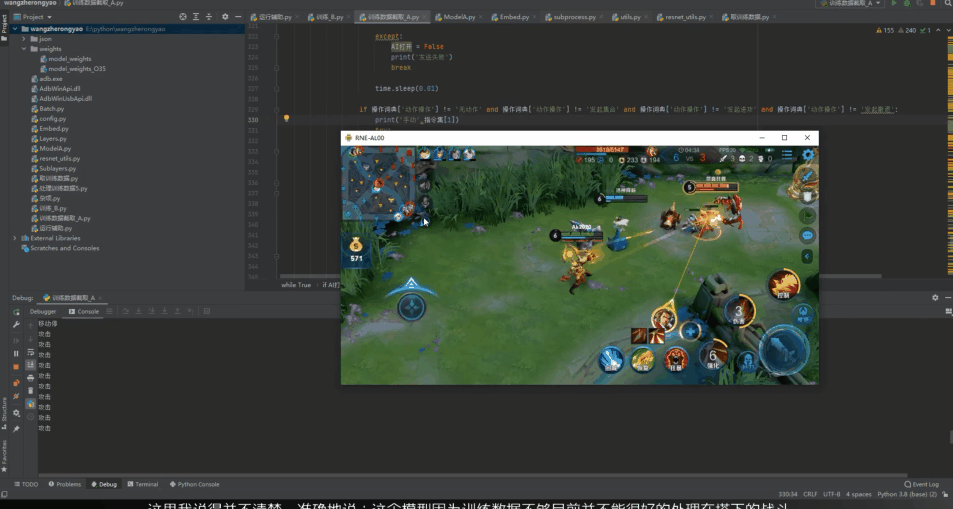Toggle scroll-to-end in the debug console
The width and height of the screenshot is (953, 509).
pos(31,365)
